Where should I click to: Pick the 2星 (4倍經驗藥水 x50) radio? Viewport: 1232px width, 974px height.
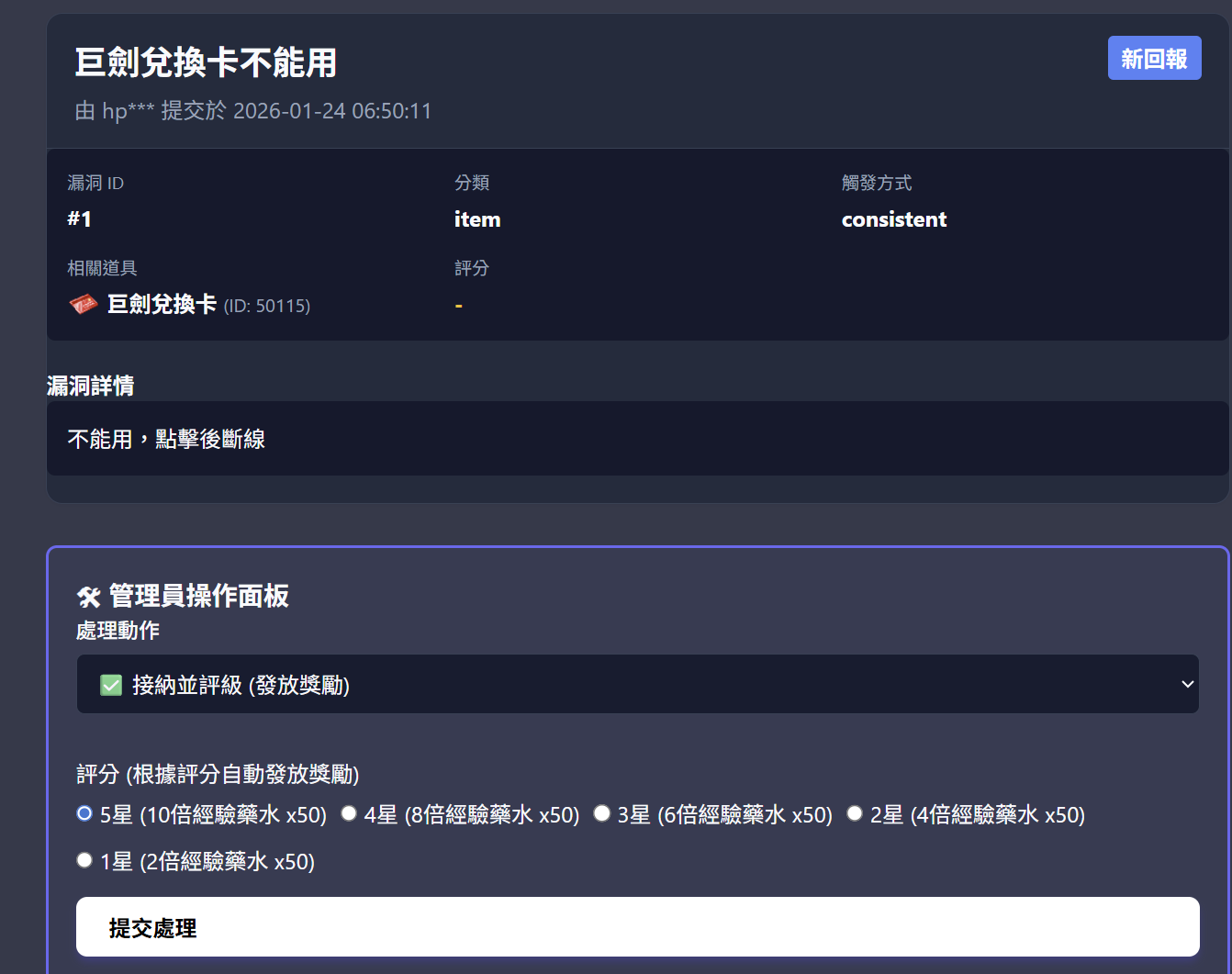855,813
